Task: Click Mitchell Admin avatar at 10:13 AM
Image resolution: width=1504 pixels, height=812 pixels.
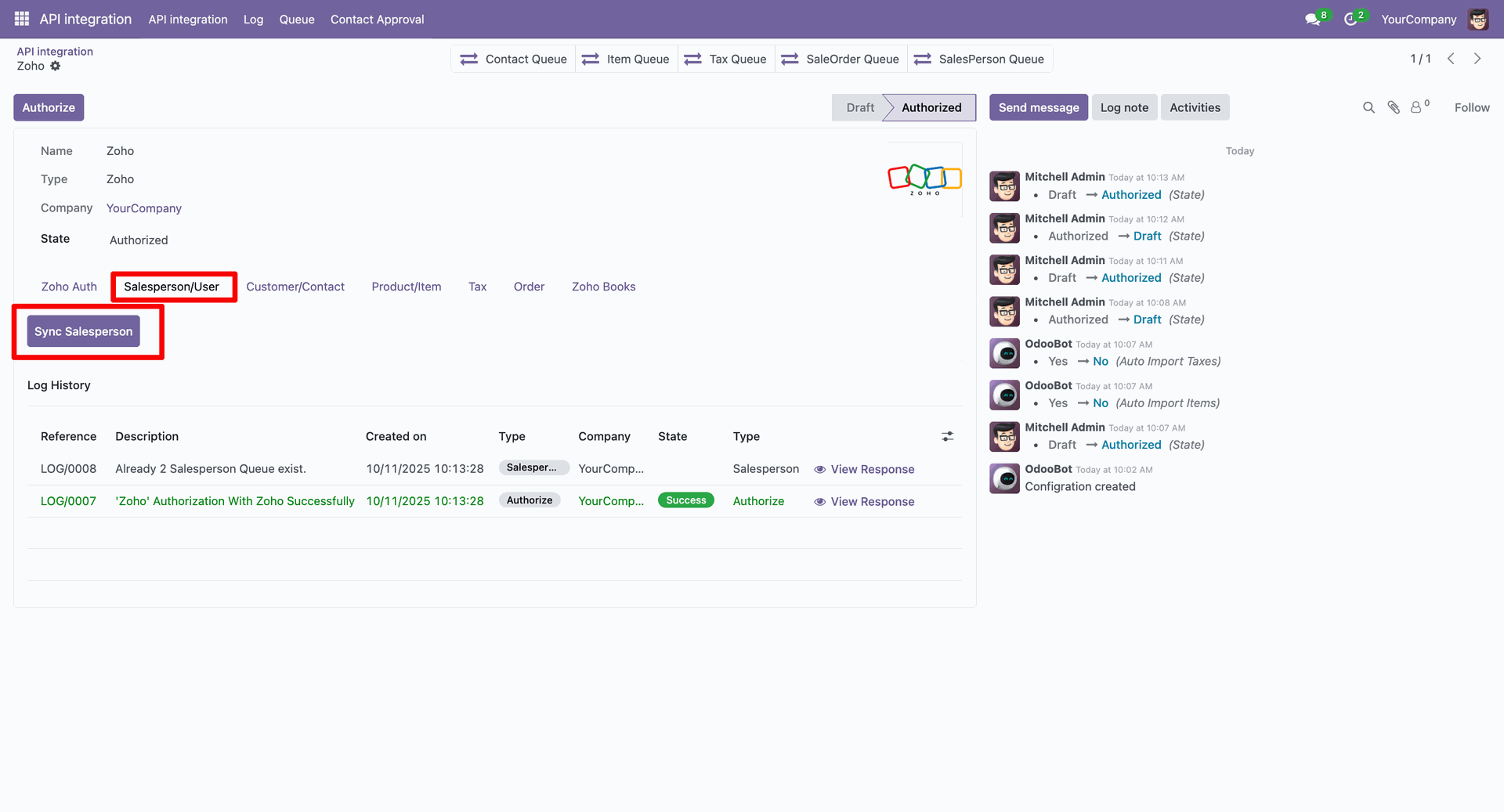Action: coord(1004,186)
